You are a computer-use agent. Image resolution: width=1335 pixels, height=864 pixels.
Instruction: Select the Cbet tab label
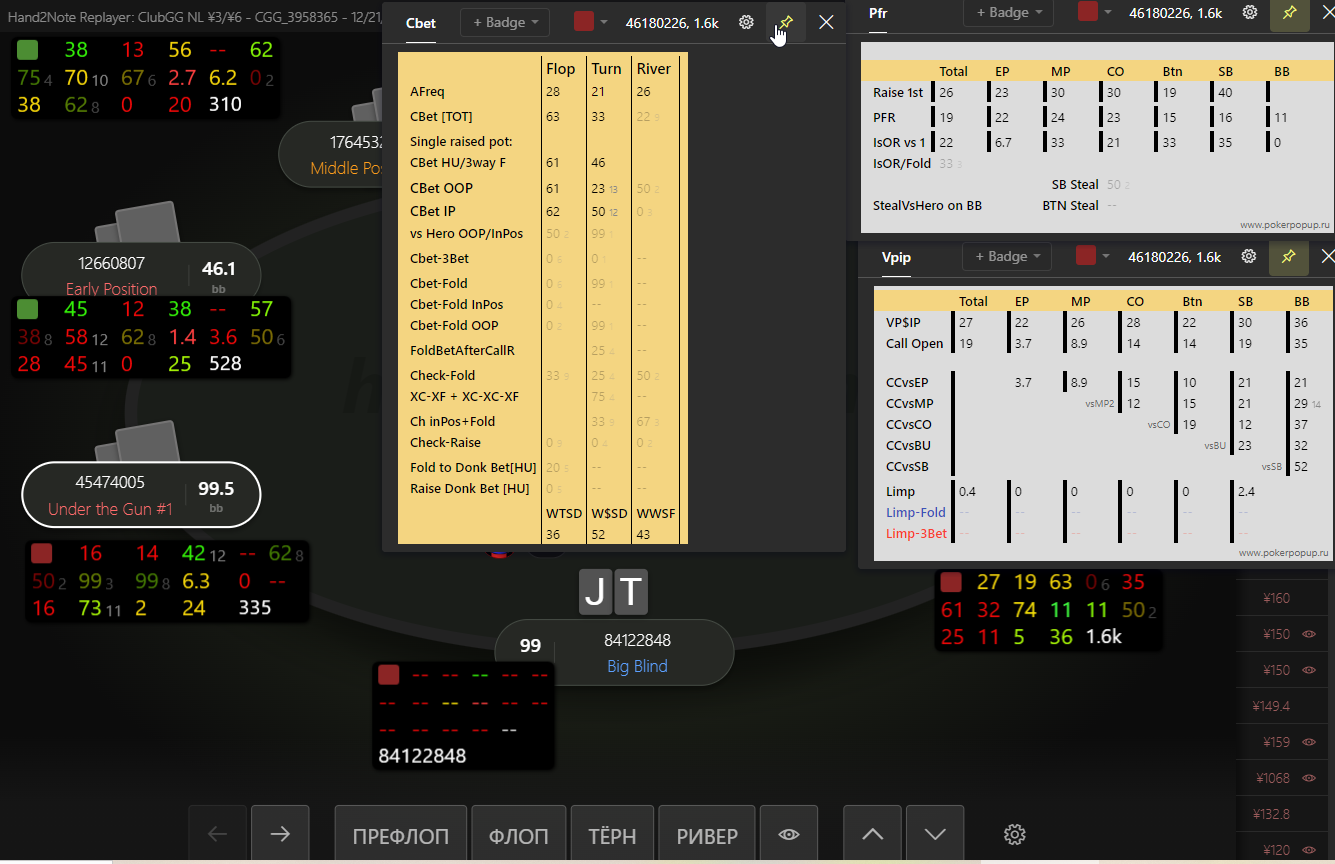(x=421, y=23)
